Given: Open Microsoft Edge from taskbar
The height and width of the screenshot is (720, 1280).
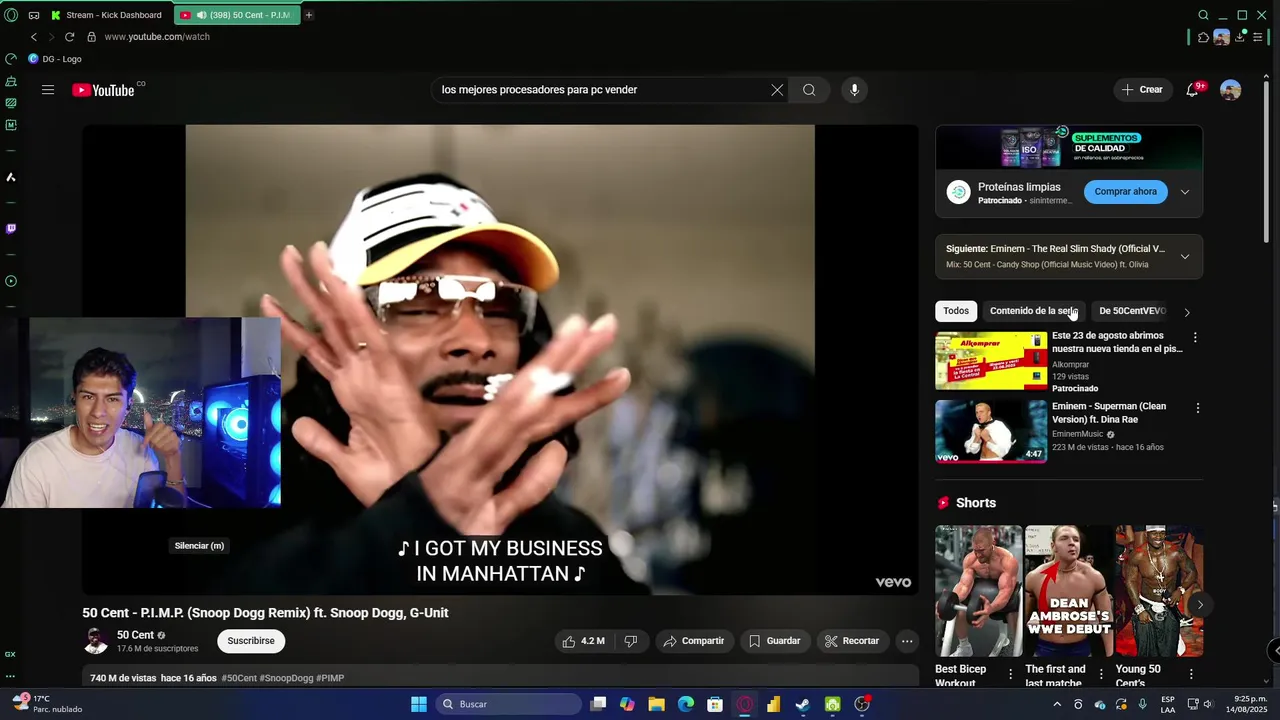Looking at the screenshot, I should (x=686, y=704).
